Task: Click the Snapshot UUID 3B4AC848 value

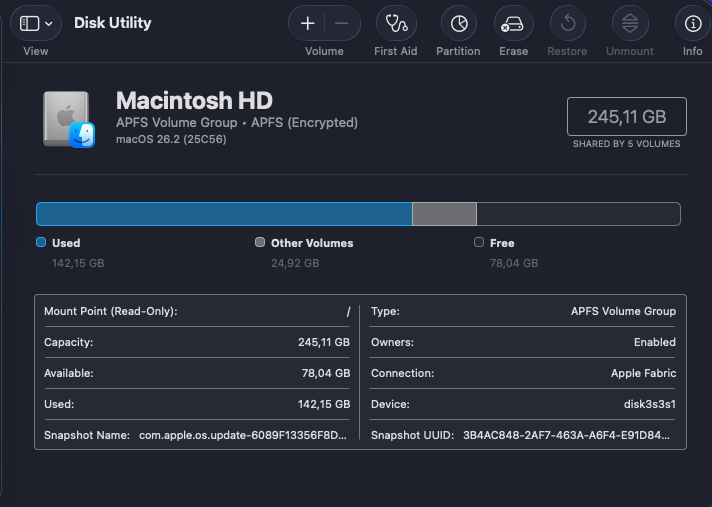Action: pos(566,435)
